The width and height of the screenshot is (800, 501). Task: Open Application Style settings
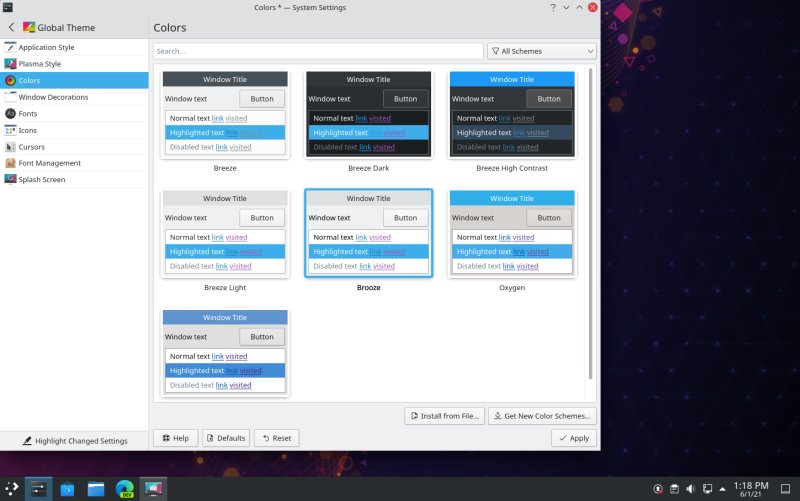coord(74,47)
